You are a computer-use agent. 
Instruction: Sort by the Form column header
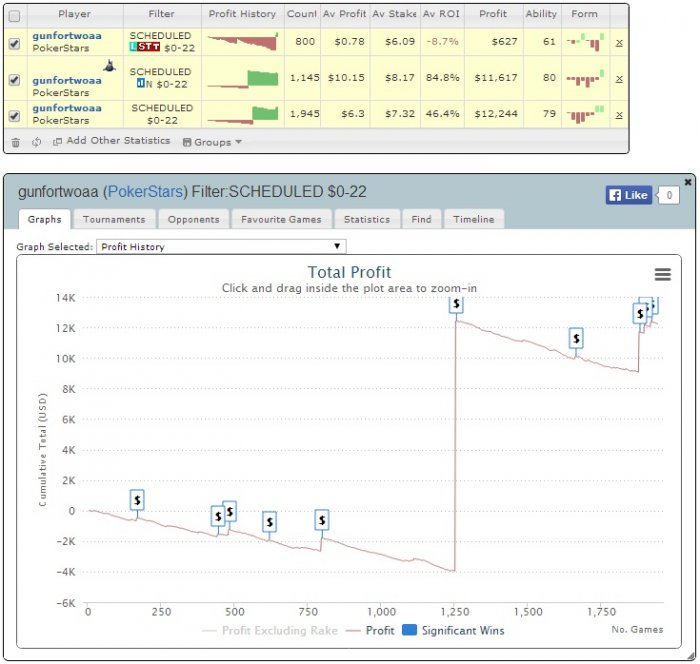584,14
